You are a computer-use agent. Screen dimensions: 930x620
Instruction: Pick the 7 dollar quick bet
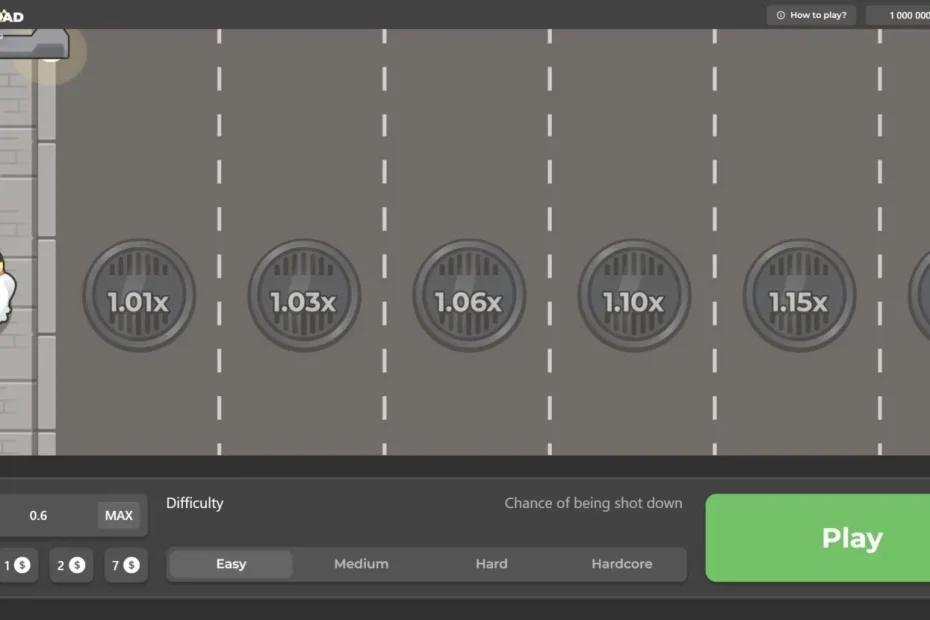(126, 565)
